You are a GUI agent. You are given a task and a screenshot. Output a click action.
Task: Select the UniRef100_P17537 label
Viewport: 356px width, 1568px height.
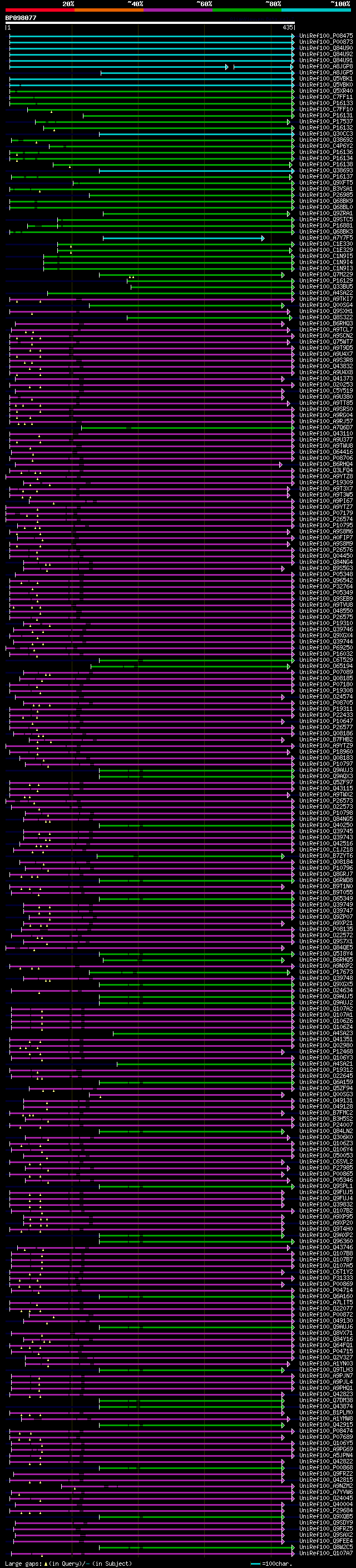pos(326,122)
